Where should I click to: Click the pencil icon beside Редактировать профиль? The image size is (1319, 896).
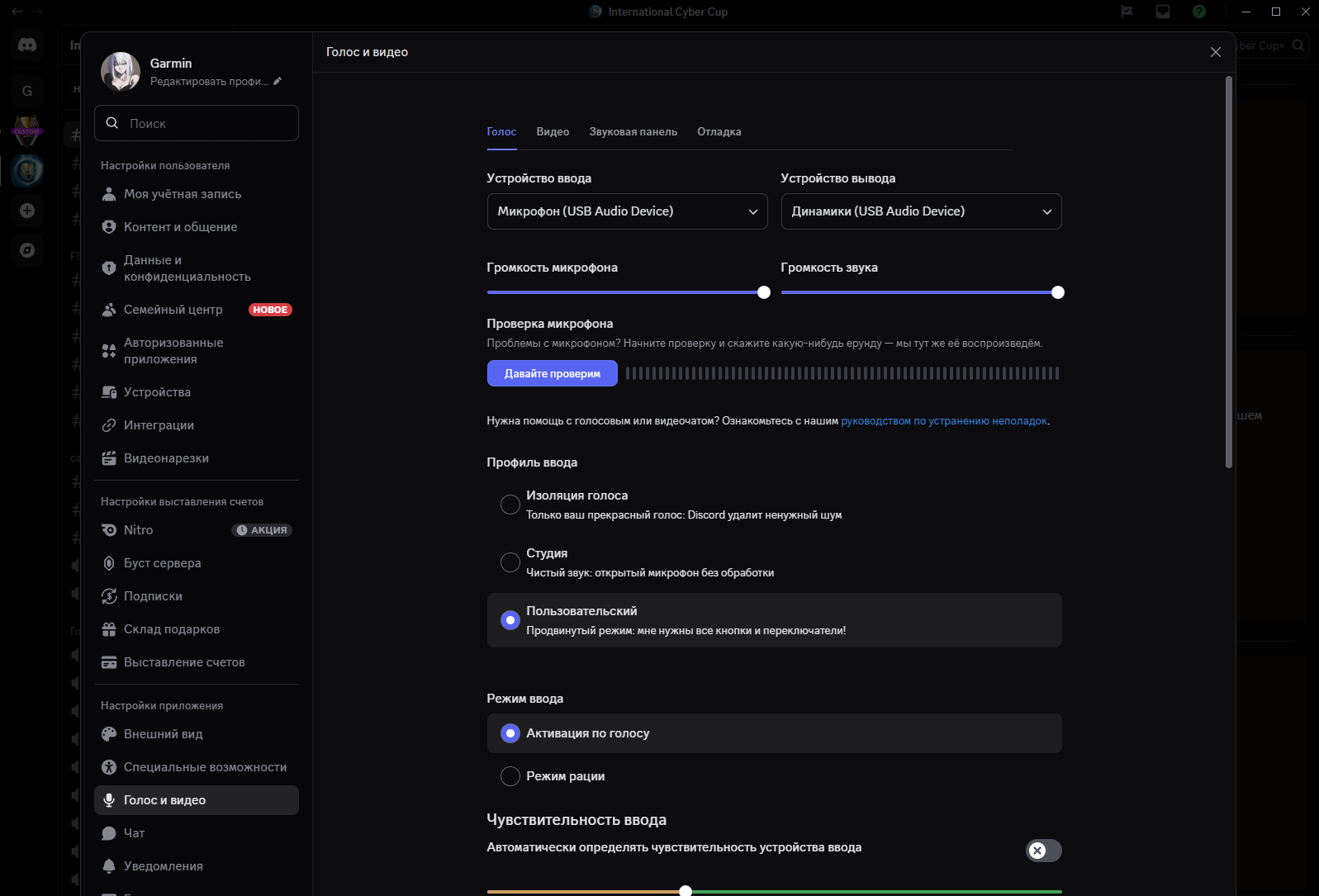pos(278,81)
